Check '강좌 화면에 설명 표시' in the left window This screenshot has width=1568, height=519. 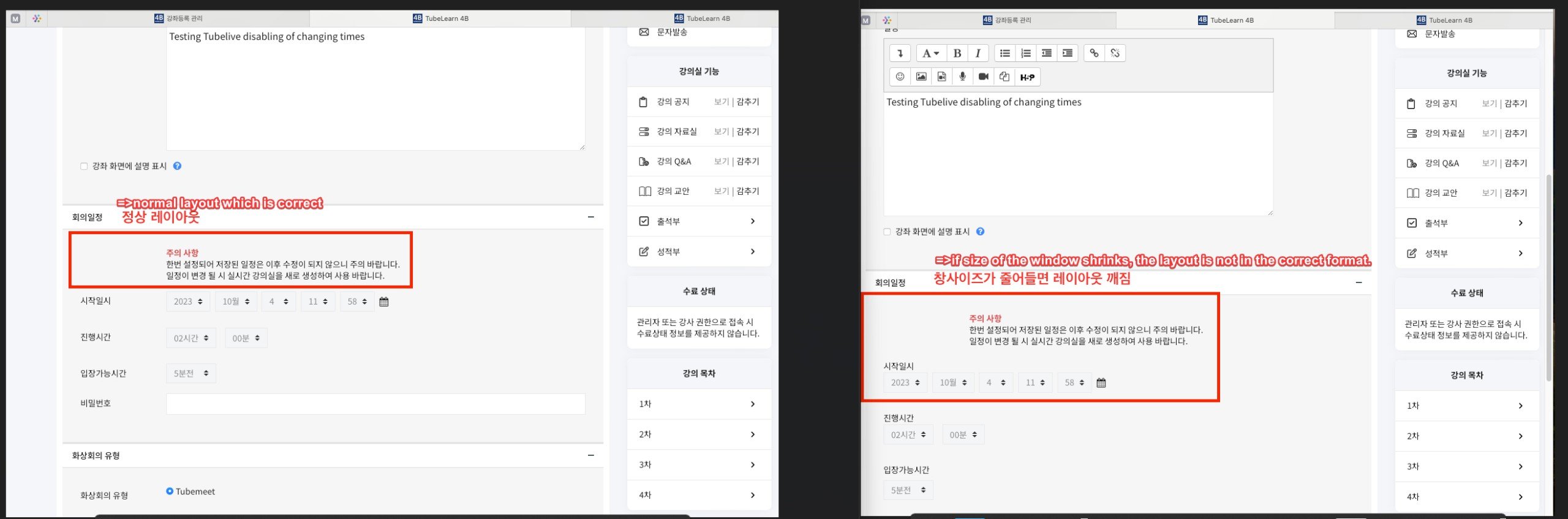coord(84,166)
